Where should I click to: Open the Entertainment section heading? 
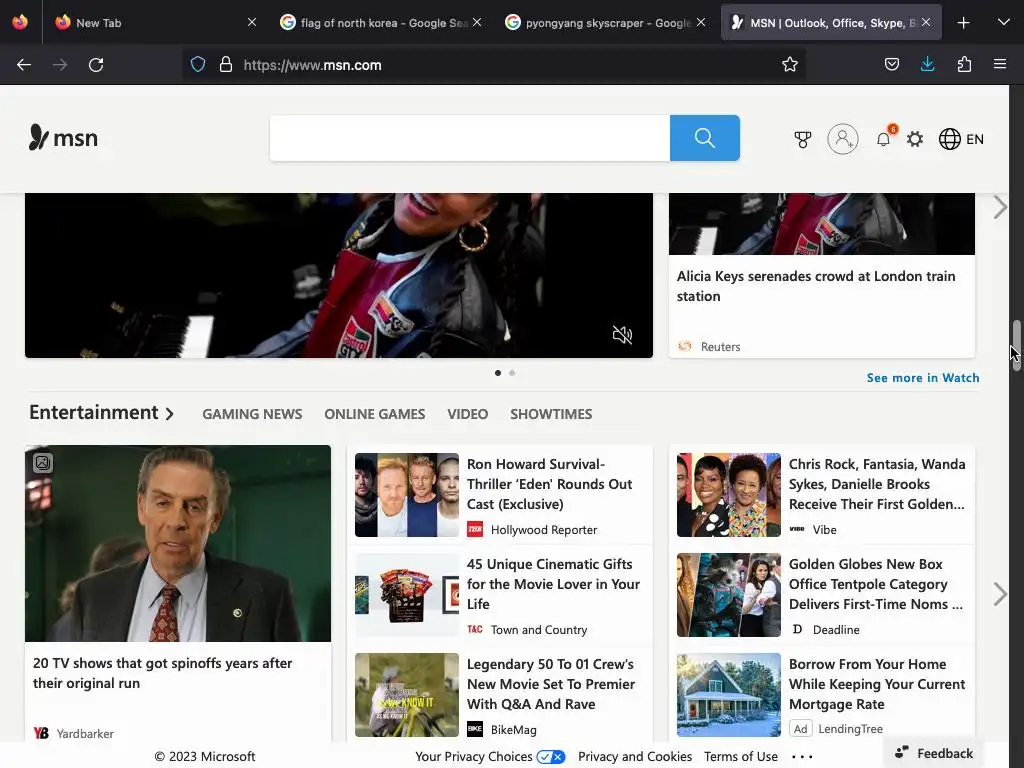click(x=101, y=413)
